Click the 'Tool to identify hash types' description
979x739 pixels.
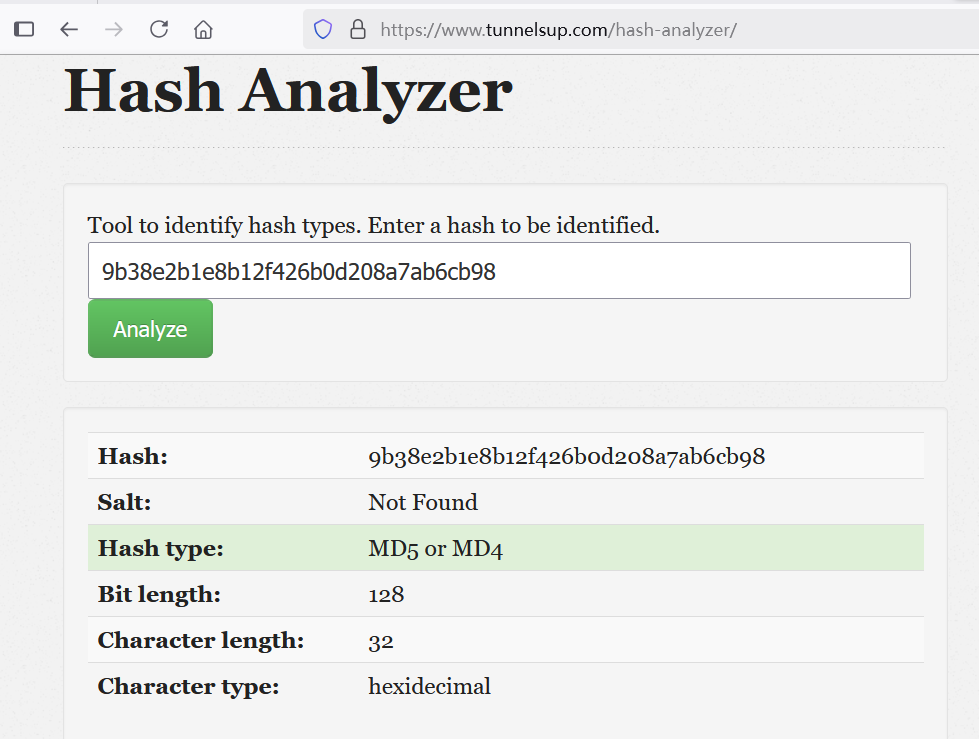click(x=373, y=225)
